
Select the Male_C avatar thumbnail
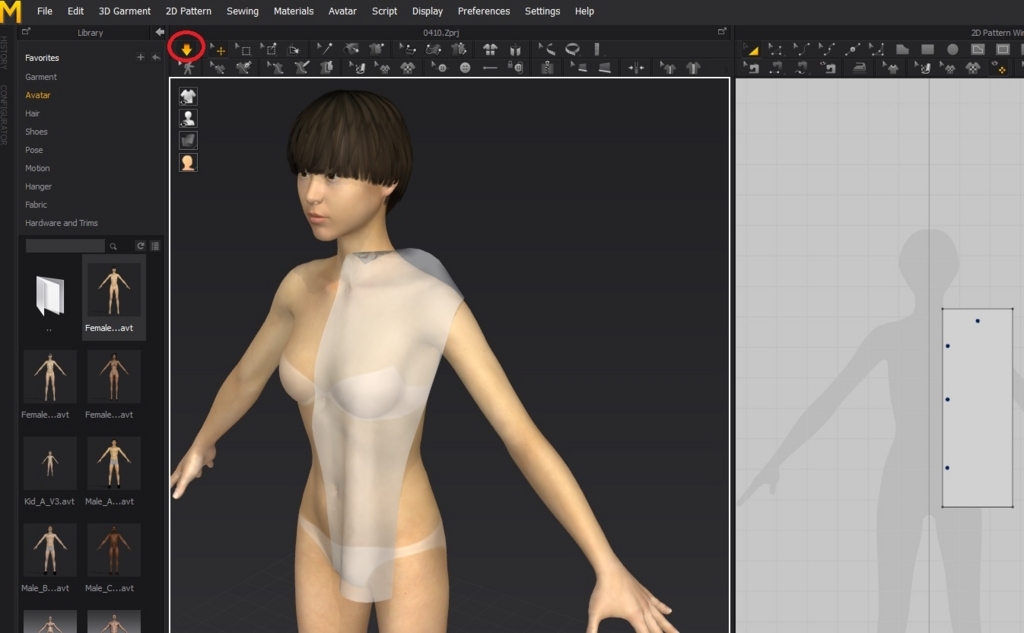pyautogui.click(x=114, y=550)
